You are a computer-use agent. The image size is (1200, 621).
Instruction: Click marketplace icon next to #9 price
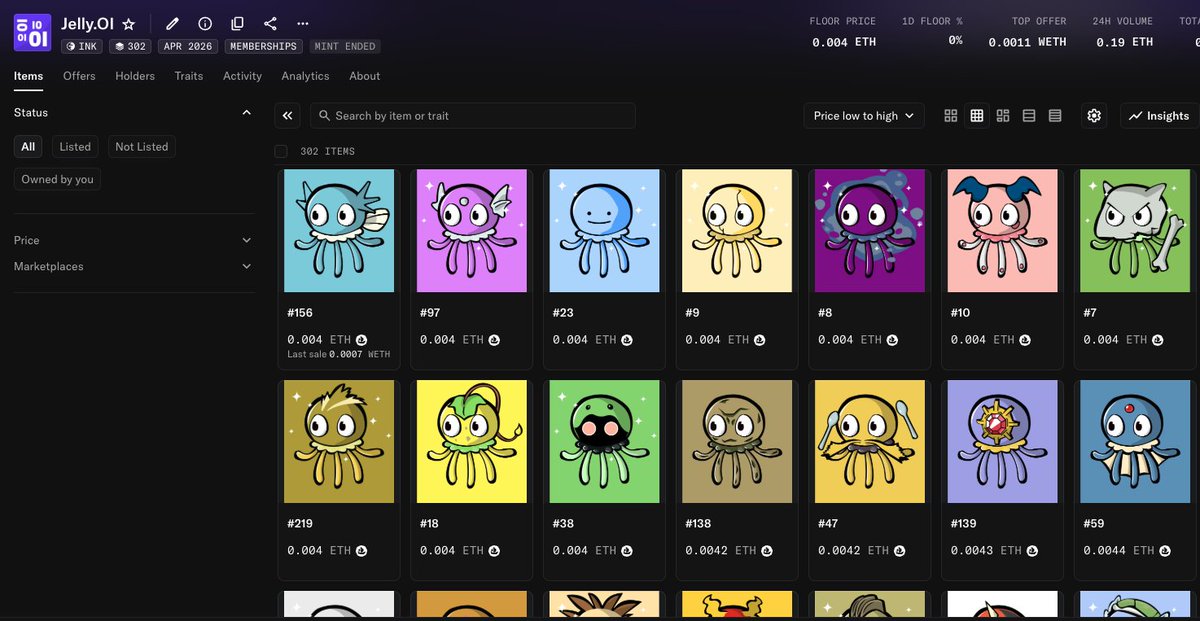click(759, 340)
